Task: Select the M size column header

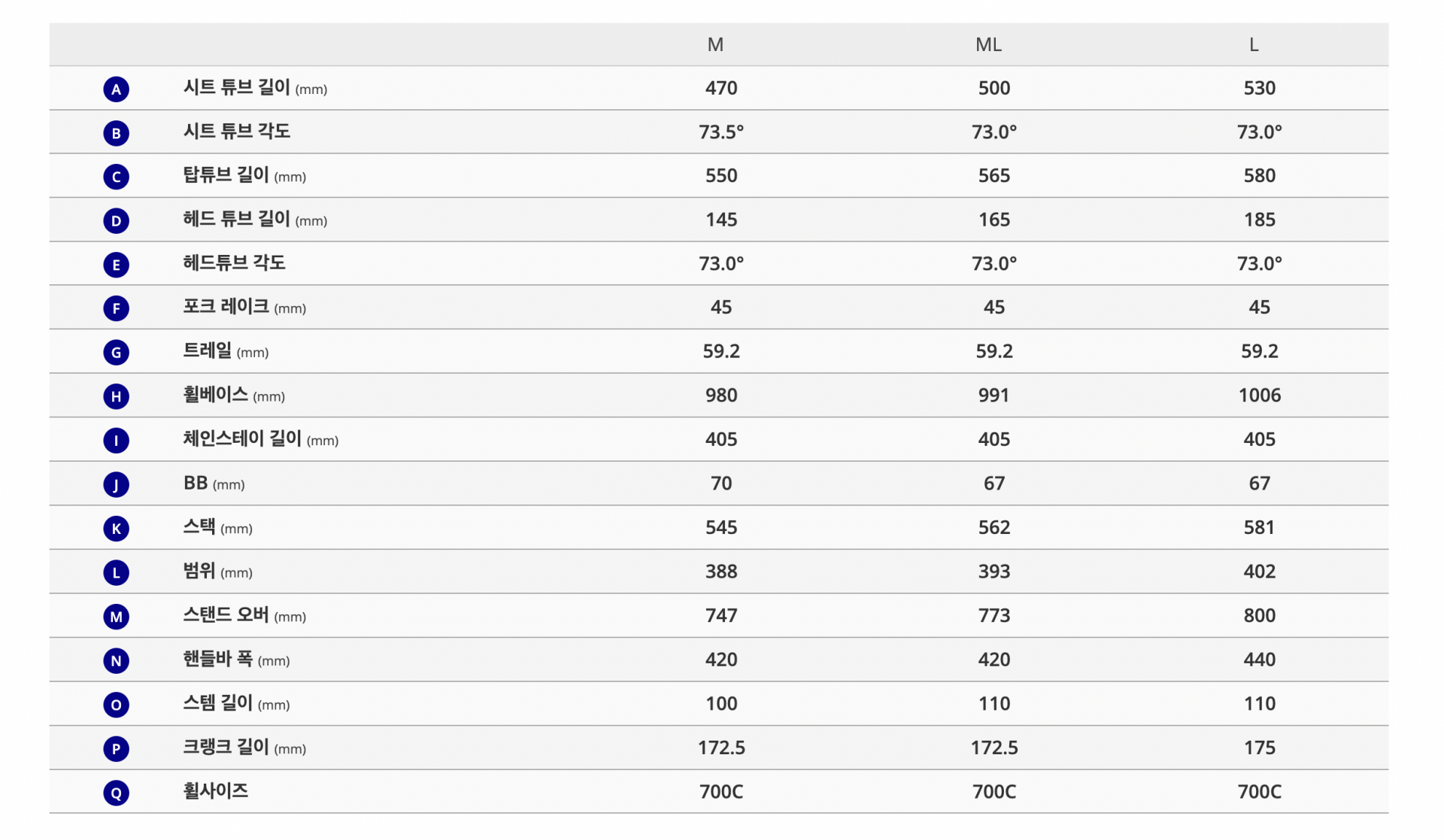Action: (715, 45)
